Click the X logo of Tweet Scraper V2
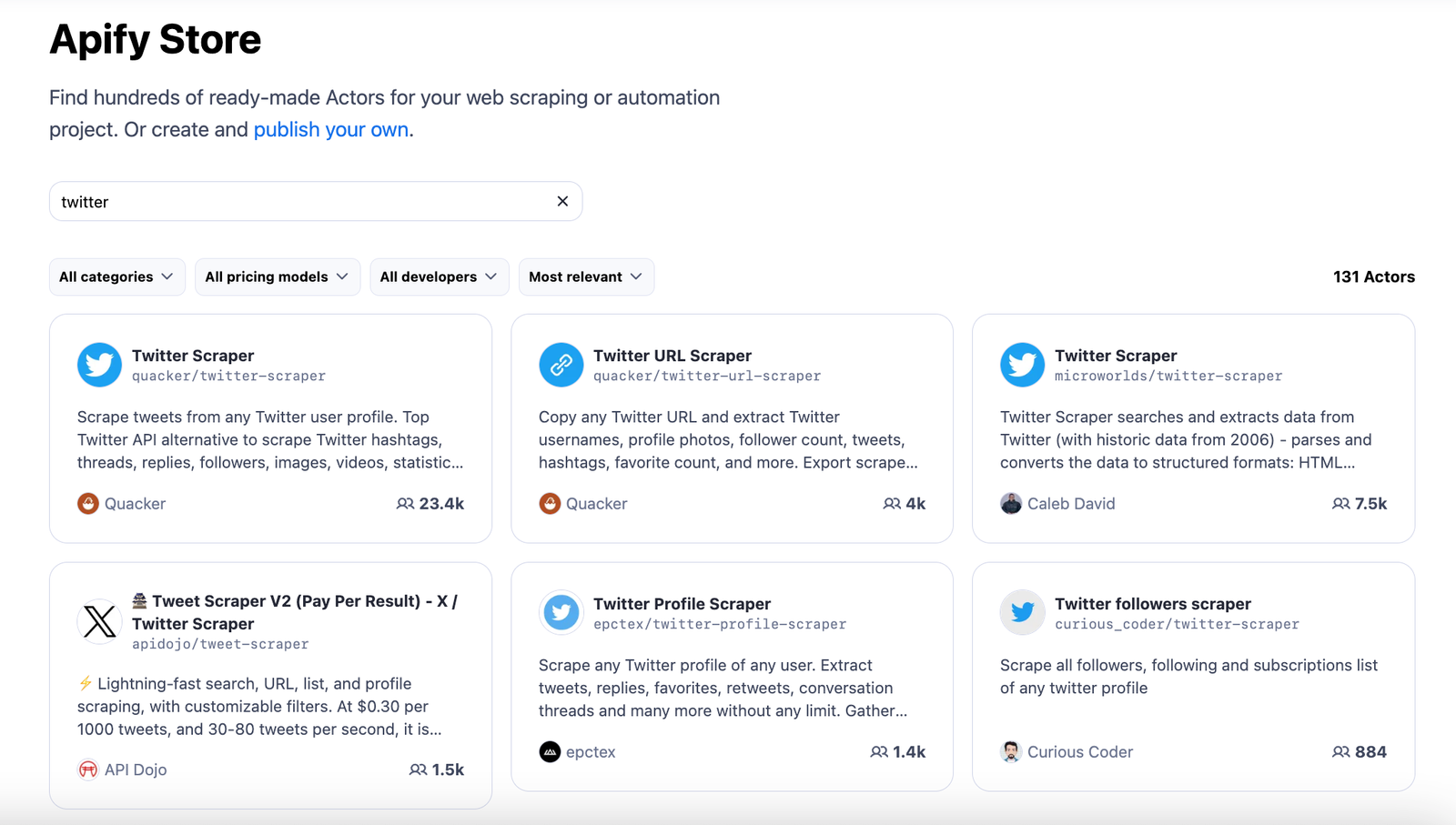The width and height of the screenshot is (1456, 825). pos(99,622)
